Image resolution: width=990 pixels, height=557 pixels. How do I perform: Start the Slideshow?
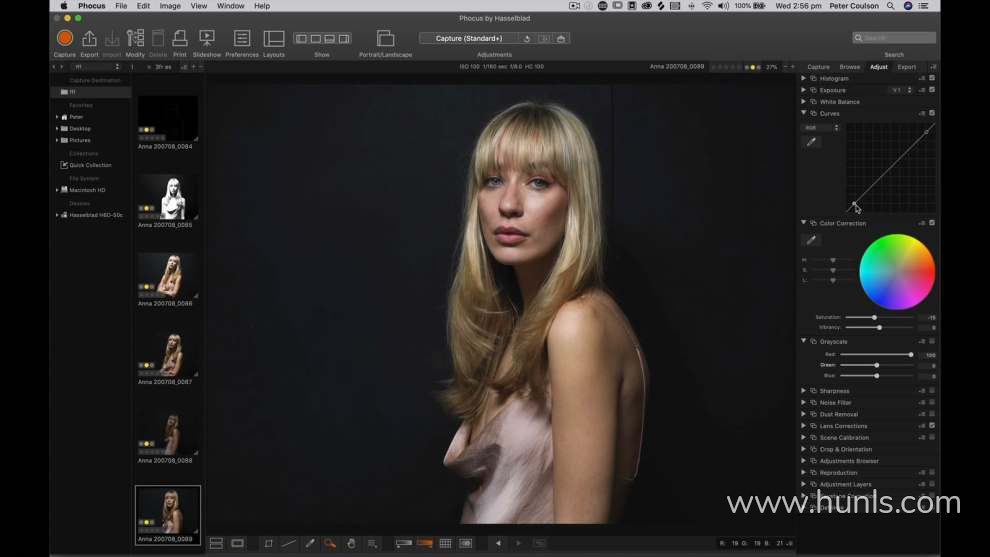tap(206, 39)
